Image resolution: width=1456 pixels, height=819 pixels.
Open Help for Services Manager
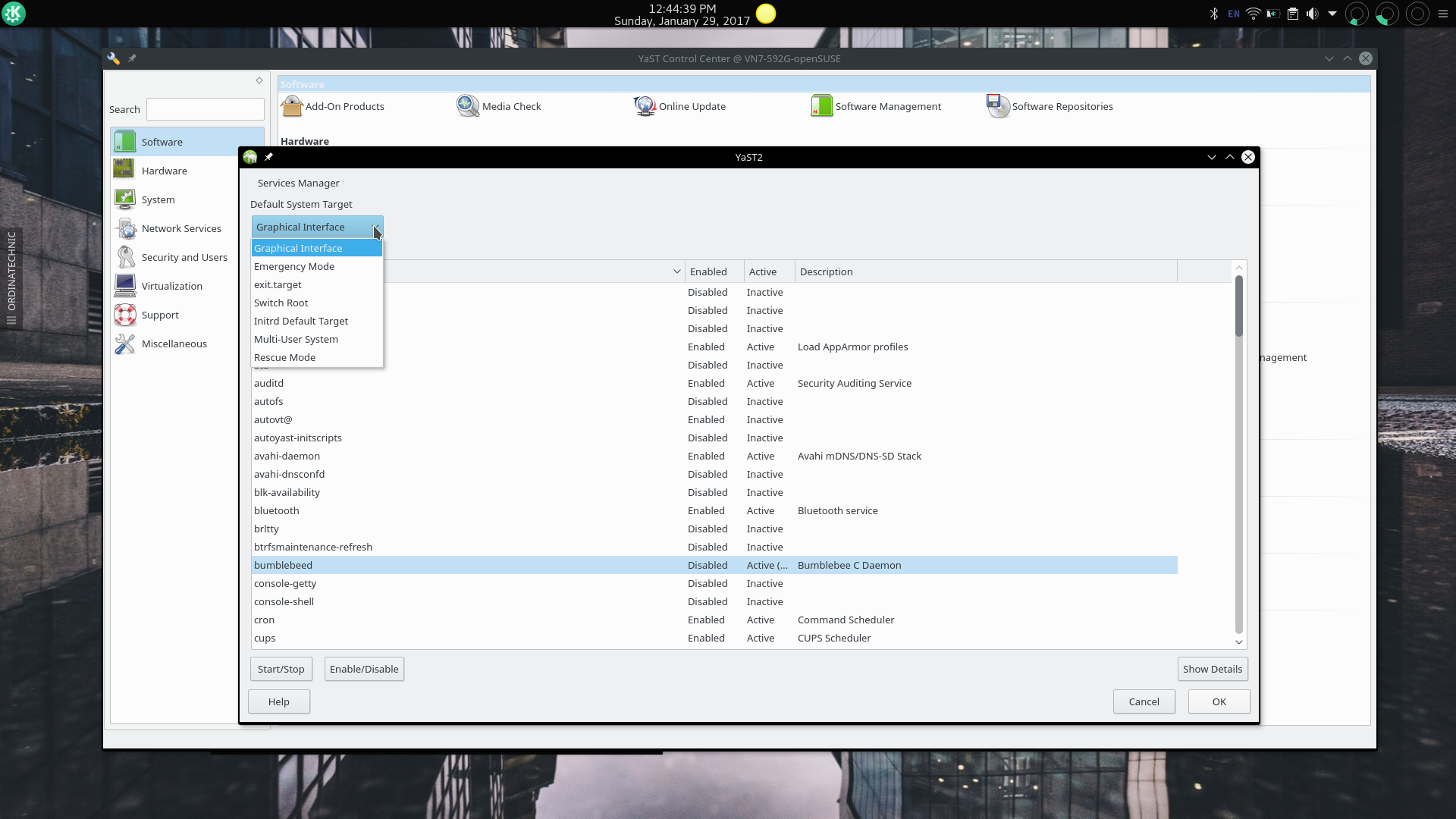279,701
